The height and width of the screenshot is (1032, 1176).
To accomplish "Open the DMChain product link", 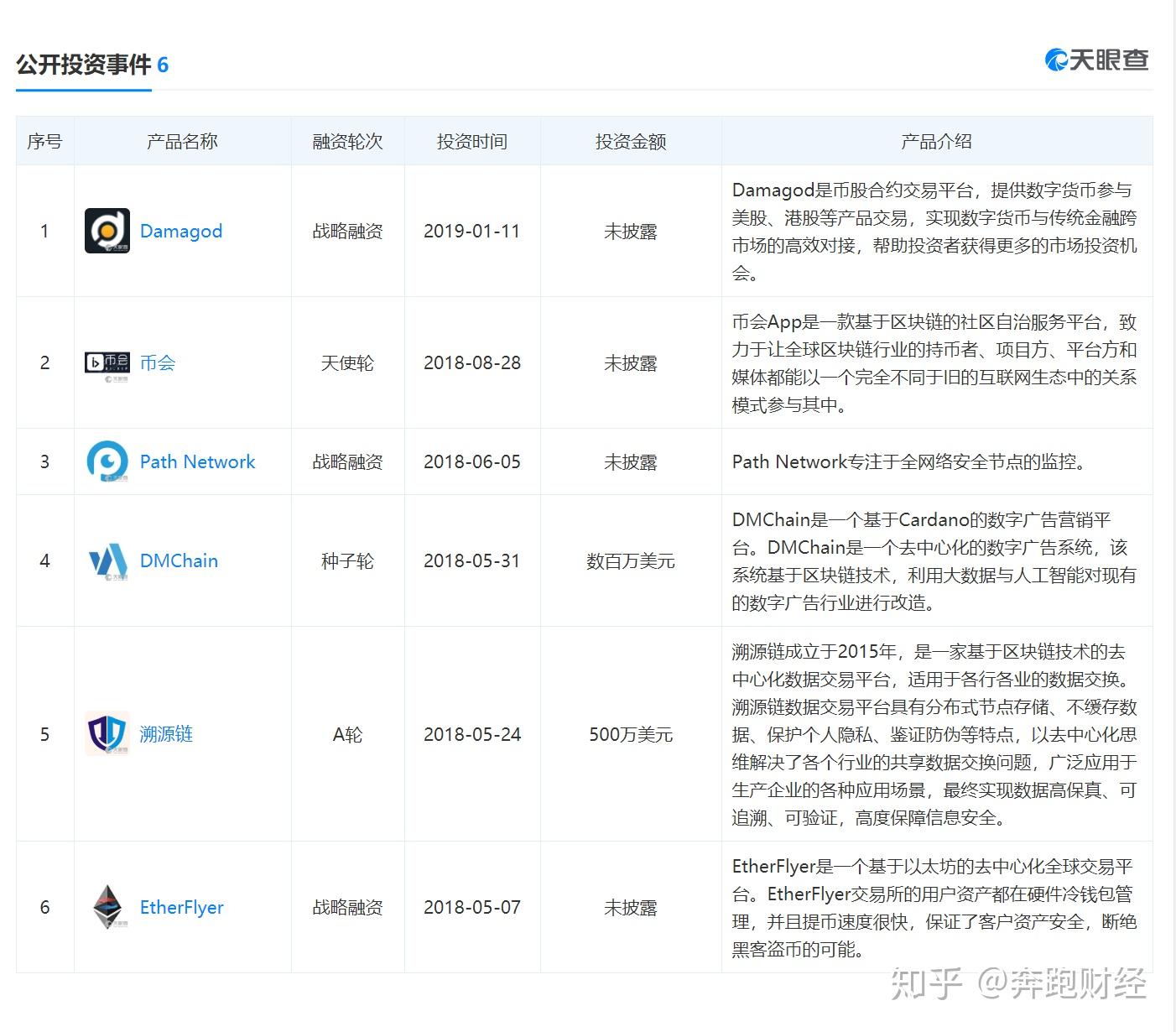I will 179,560.
